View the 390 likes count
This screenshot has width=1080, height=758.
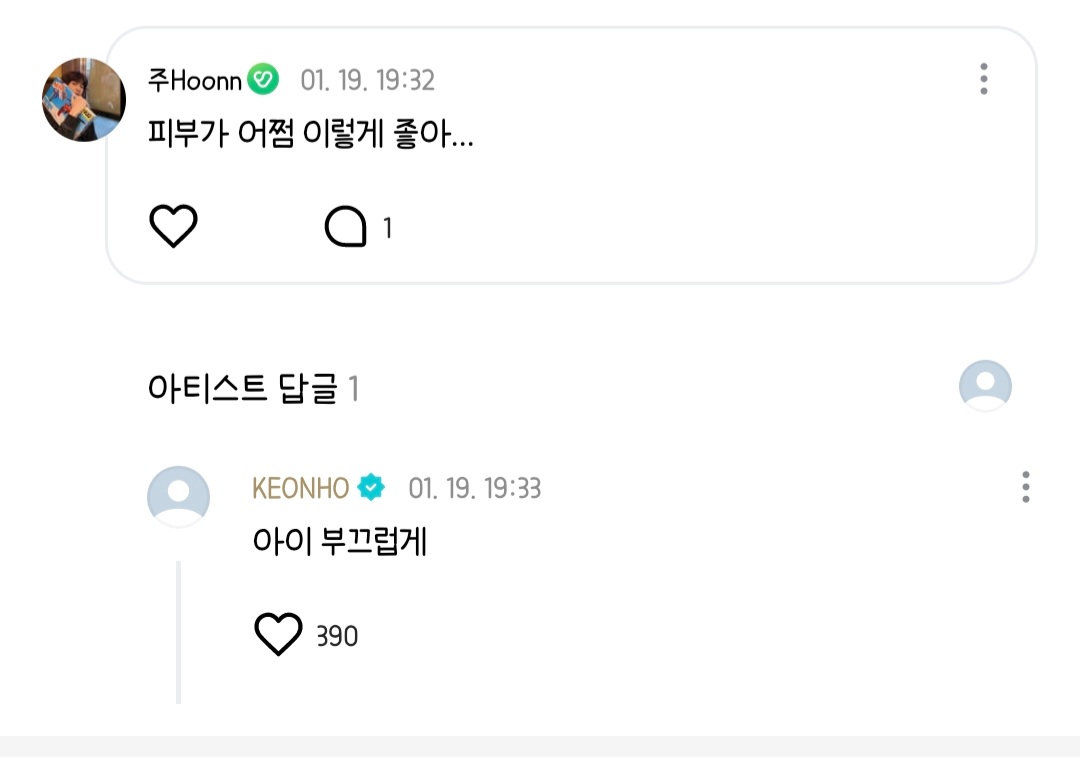point(337,636)
